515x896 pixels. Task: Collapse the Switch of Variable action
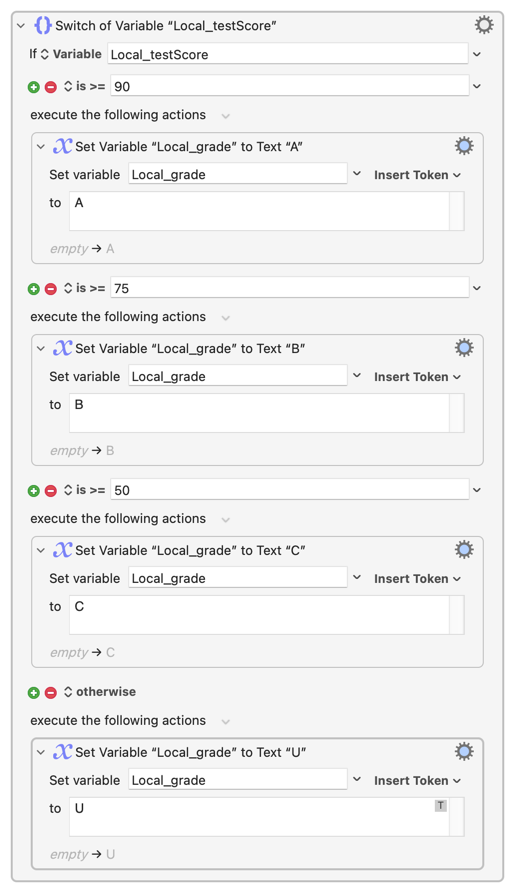(x=21, y=26)
